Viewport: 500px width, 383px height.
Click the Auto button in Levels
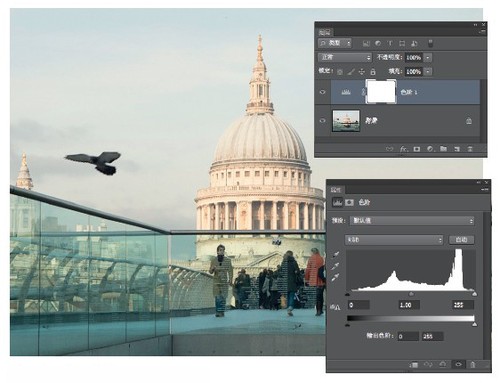[461, 240]
